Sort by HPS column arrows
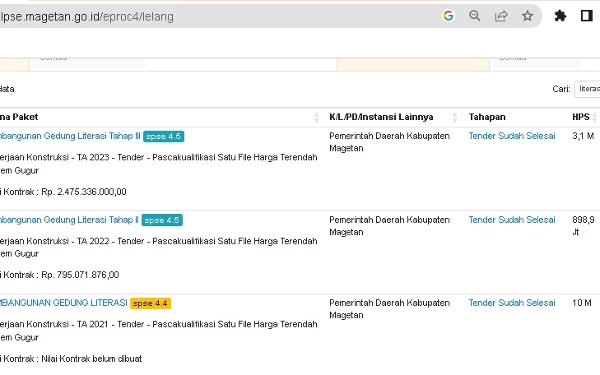The height and width of the screenshot is (375, 600). click(x=595, y=117)
